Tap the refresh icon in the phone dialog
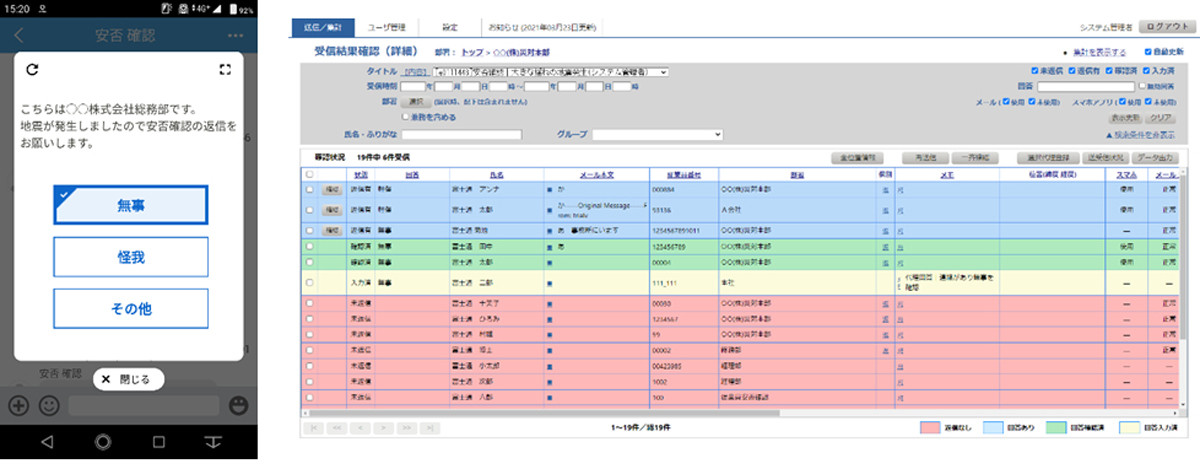This screenshot has height=469, width=1200. (32, 70)
